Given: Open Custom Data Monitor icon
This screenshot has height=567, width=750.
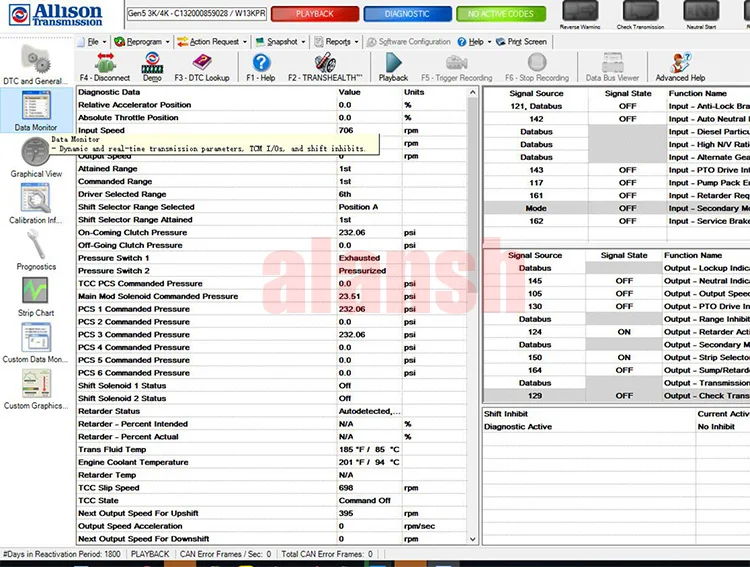Looking at the screenshot, I should (x=35, y=337).
